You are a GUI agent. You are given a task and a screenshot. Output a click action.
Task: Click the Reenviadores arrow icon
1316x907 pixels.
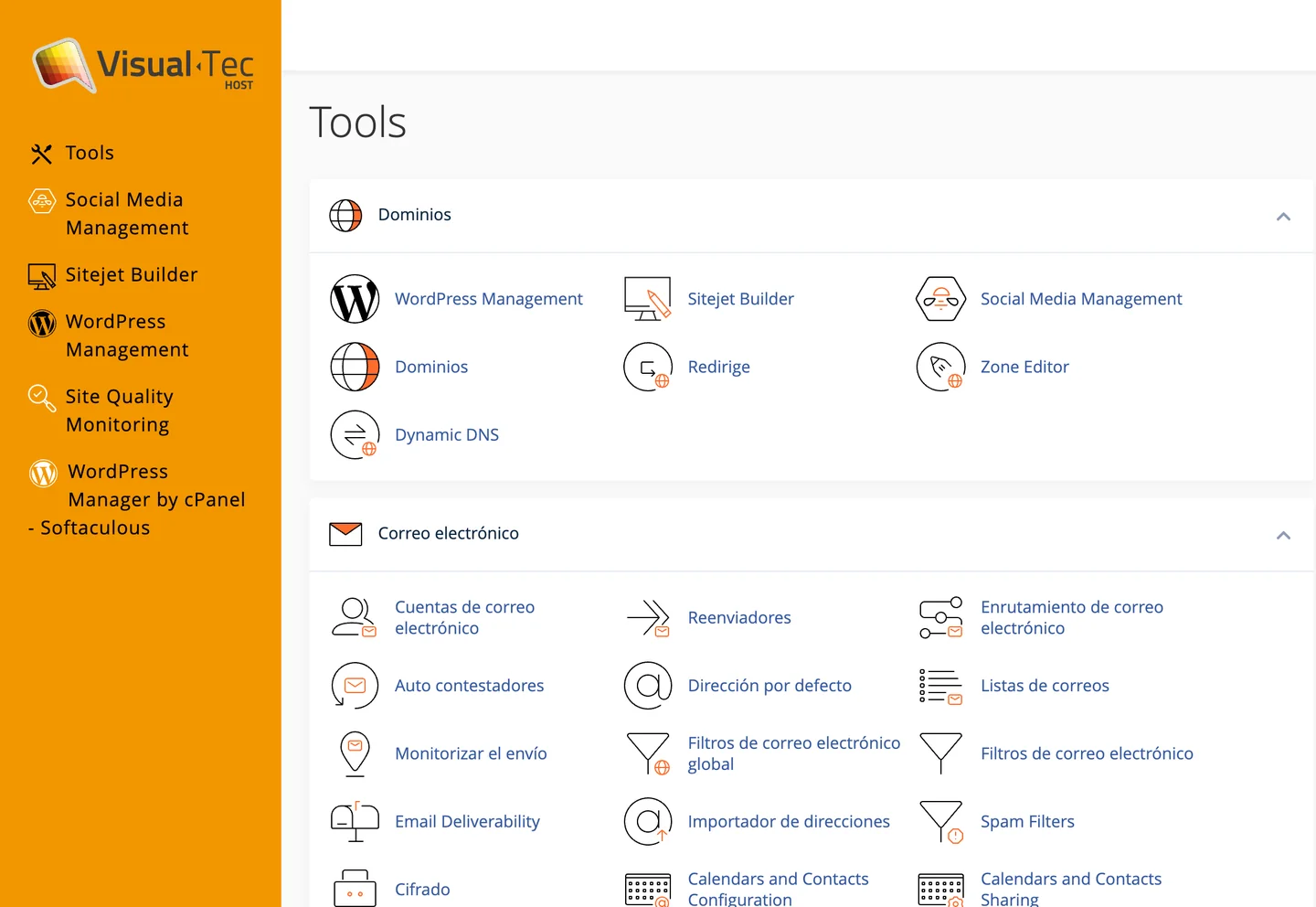coord(648,618)
